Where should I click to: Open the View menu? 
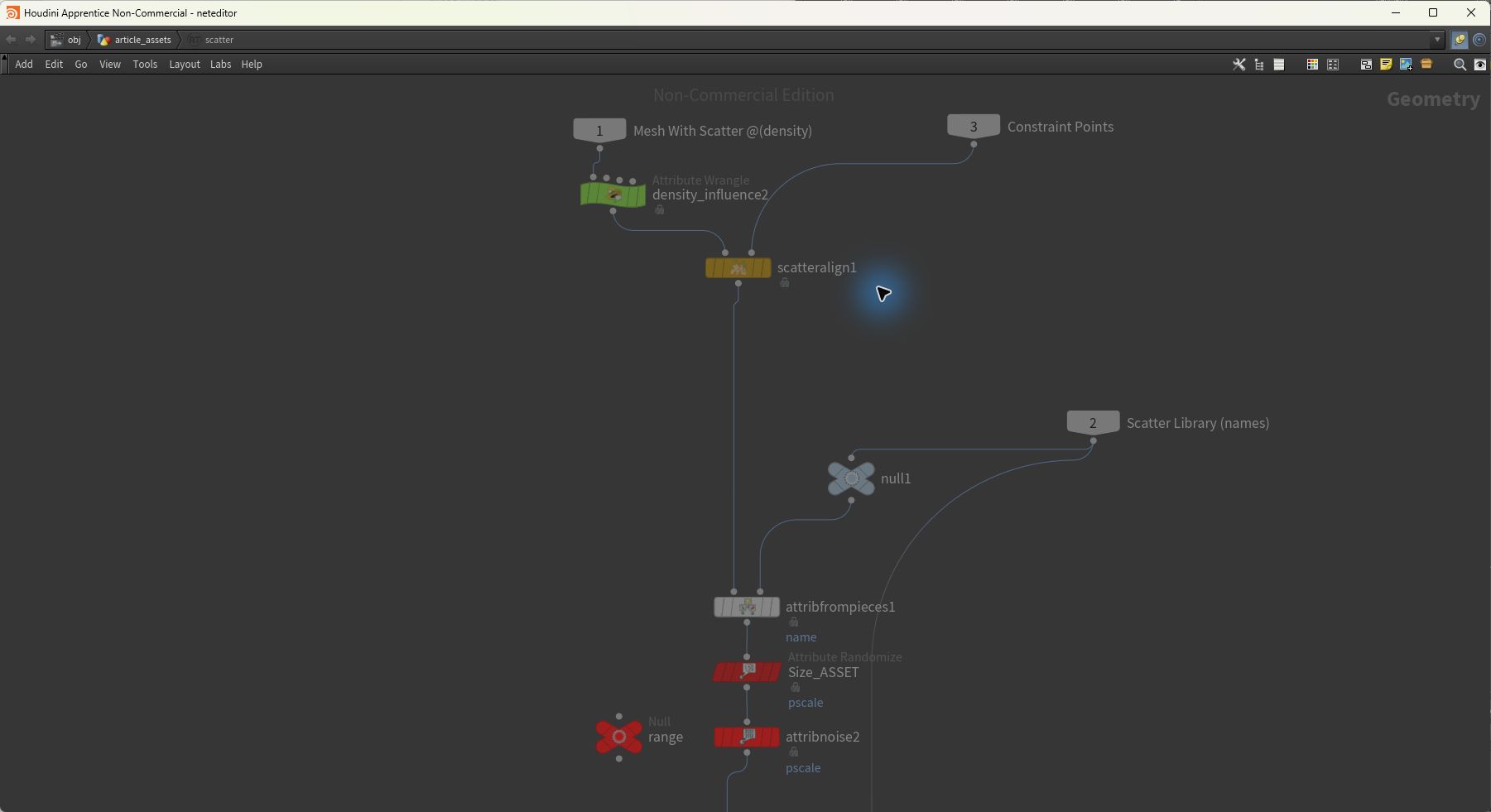(110, 65)
